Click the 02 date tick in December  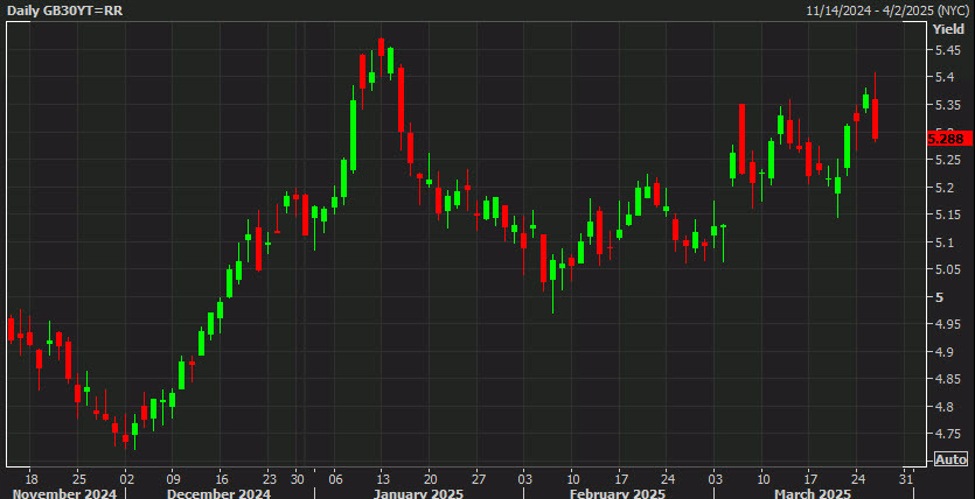pos(126,480)
